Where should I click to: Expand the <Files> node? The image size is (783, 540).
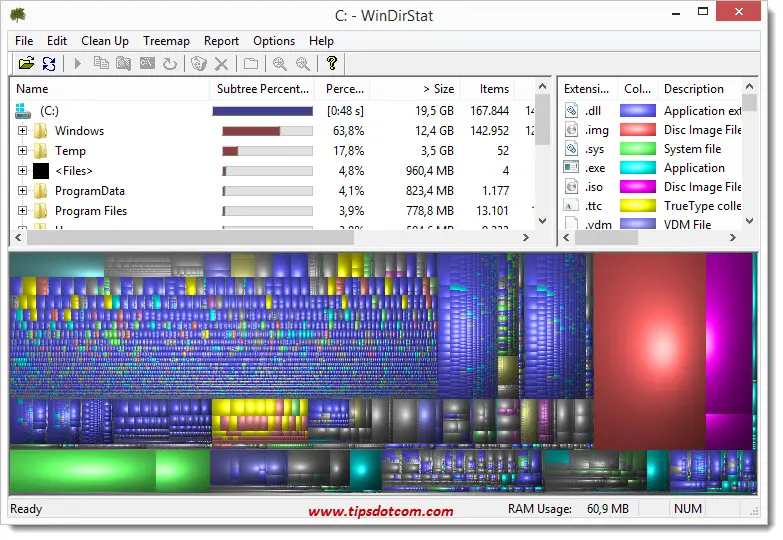pyautogui.click(x=22, y=171)
